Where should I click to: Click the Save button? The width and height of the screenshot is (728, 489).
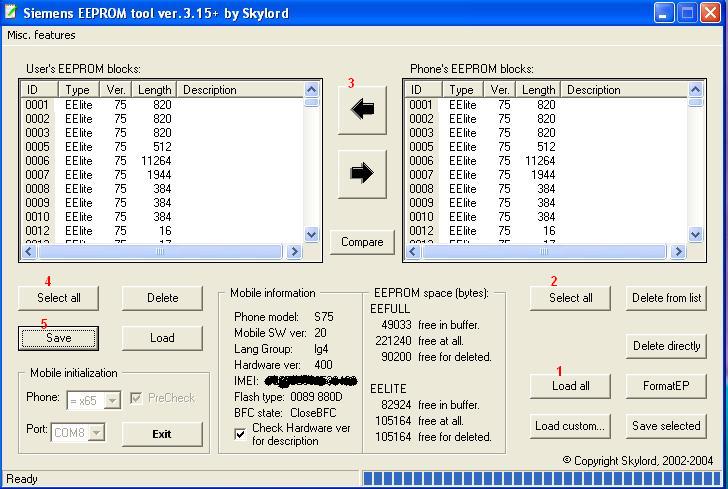pos(58,338)
